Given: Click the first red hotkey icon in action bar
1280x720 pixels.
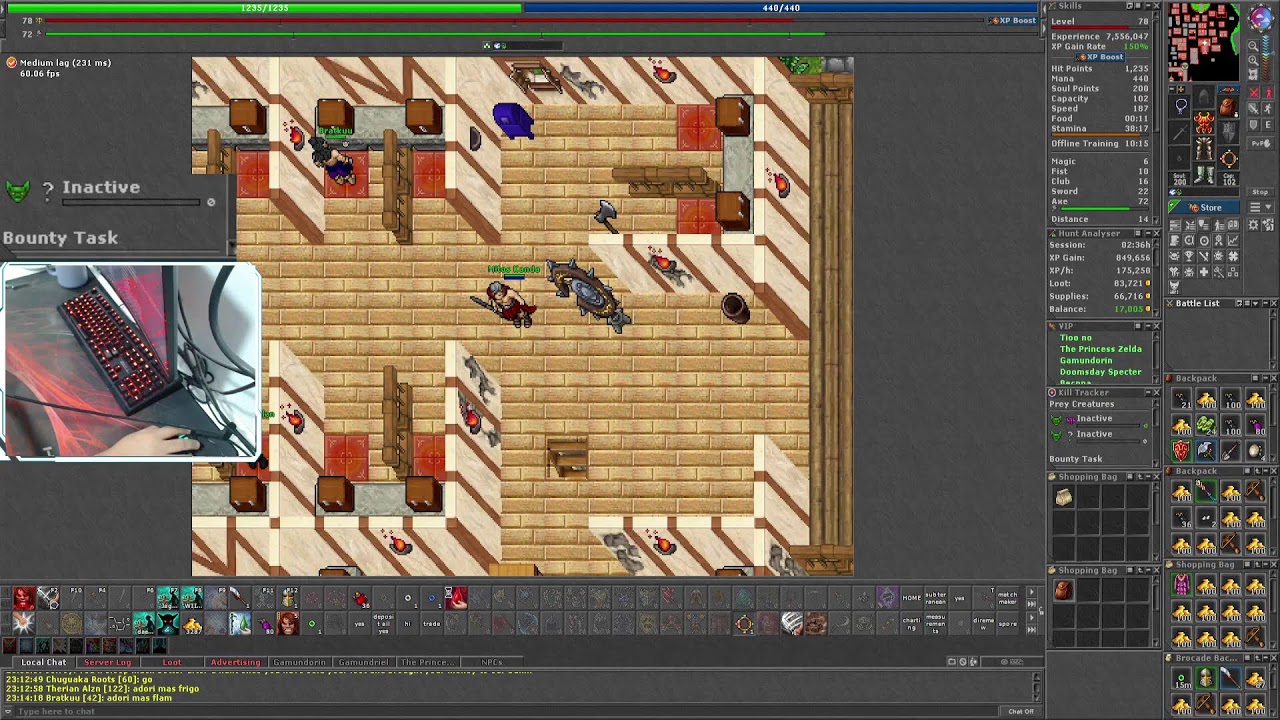Looking at the screenshot, I should pos(23,599).
